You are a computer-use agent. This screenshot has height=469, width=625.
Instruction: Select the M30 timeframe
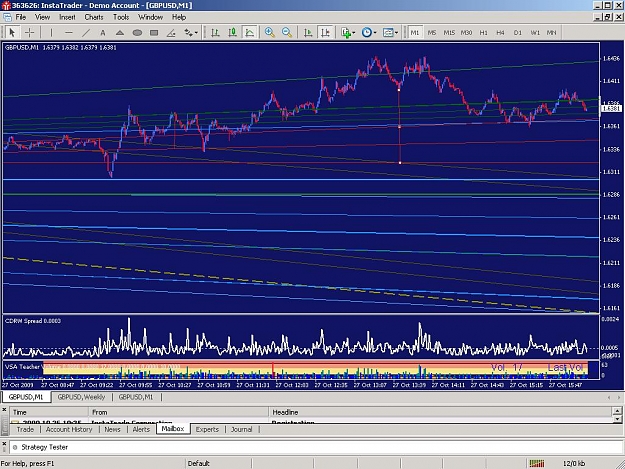point(466,33)
